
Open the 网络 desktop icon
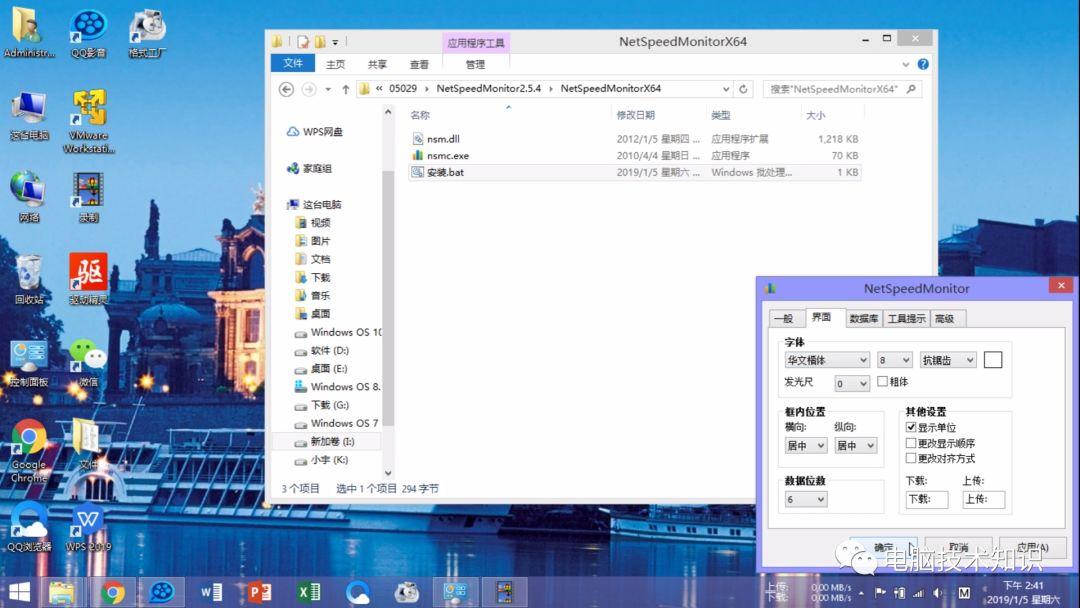coord(29,197)
